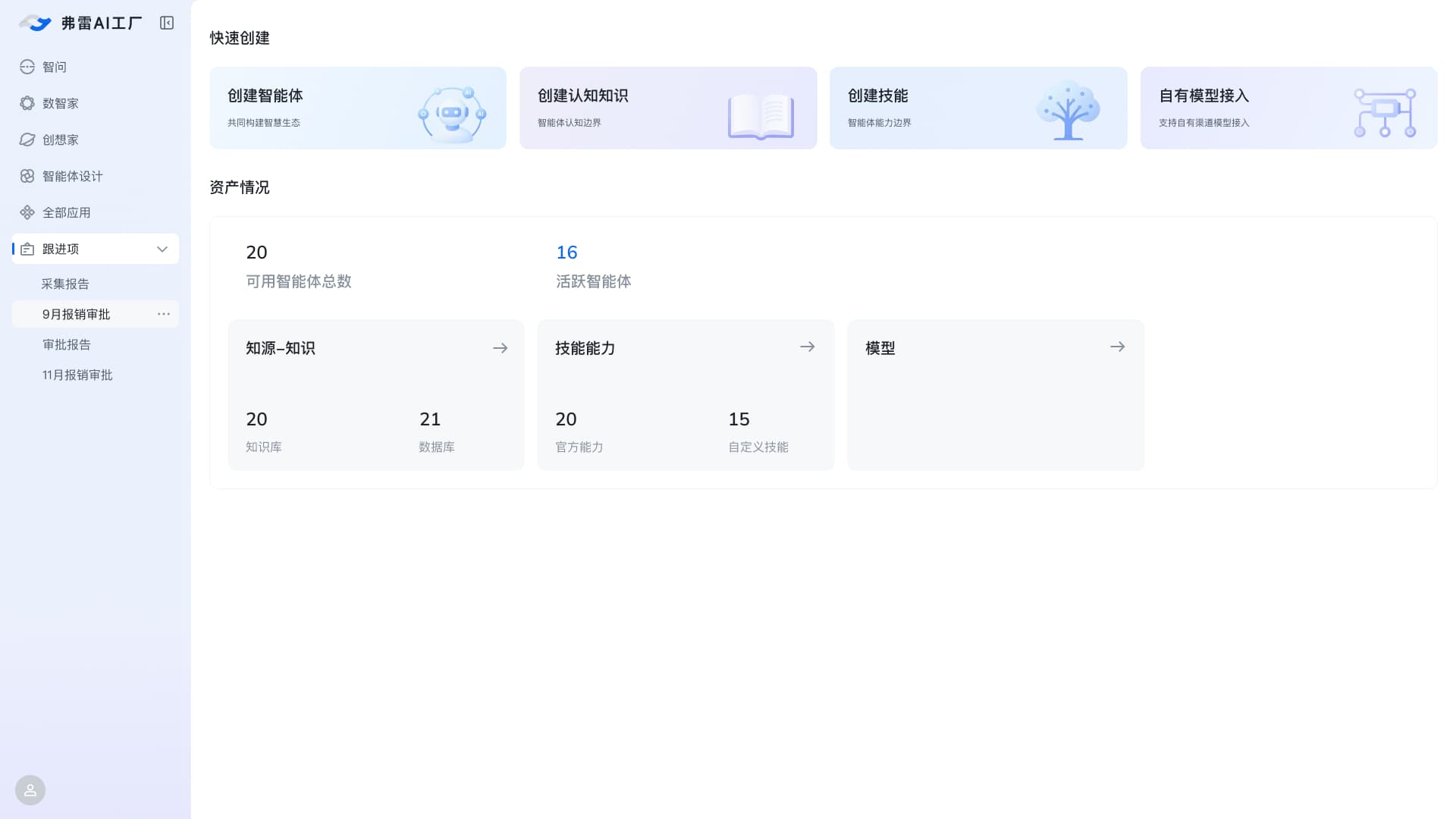Viewport: 1456px width, 819px height.
Task: Click the active agents count 16
Action: (x=566, y=253)
